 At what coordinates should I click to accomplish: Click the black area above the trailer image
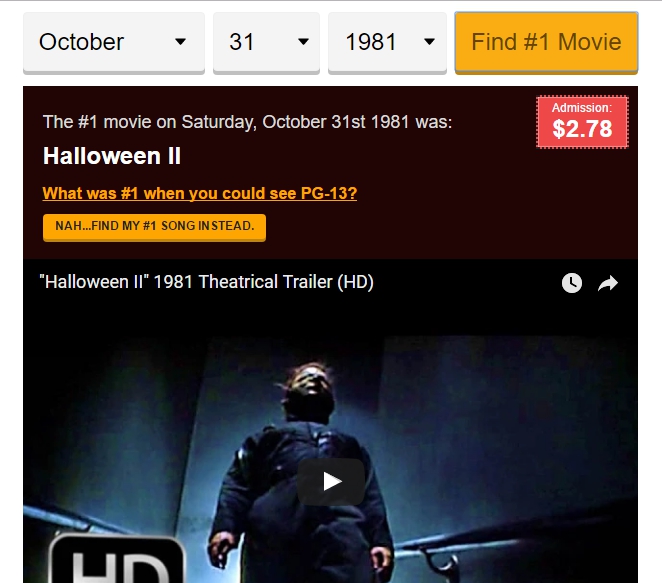331,317
